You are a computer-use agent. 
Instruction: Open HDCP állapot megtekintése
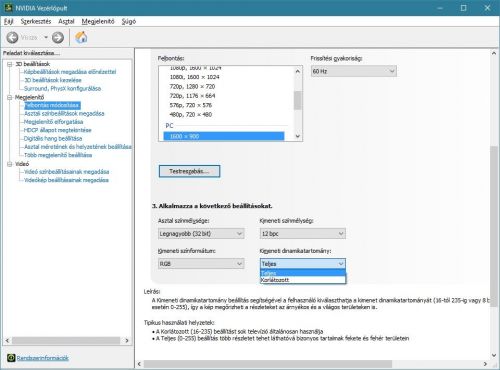click(x=57, y=130)
